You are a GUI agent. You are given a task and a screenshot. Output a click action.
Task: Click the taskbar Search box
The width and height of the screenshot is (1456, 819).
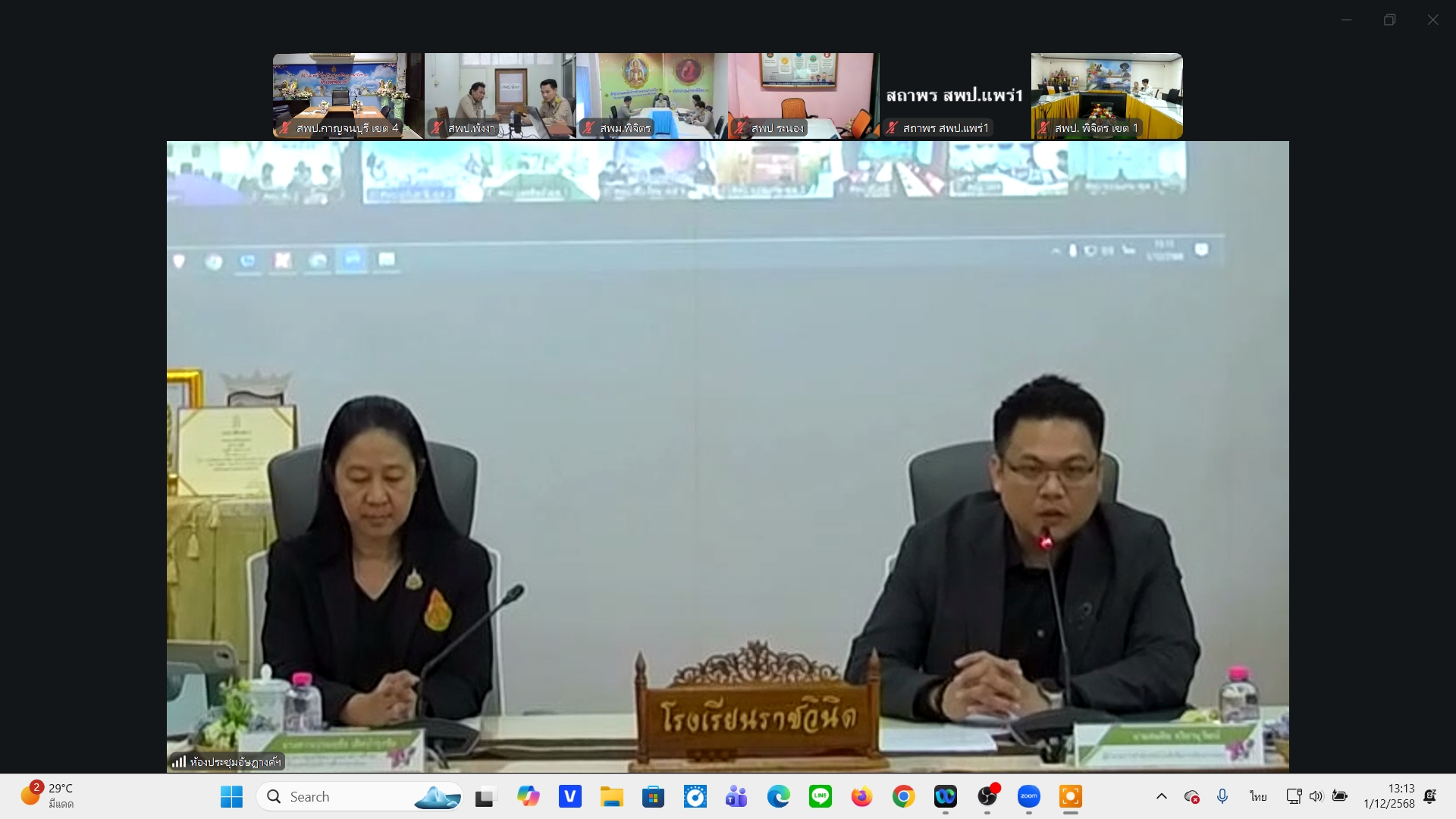(x=360, y=796)
